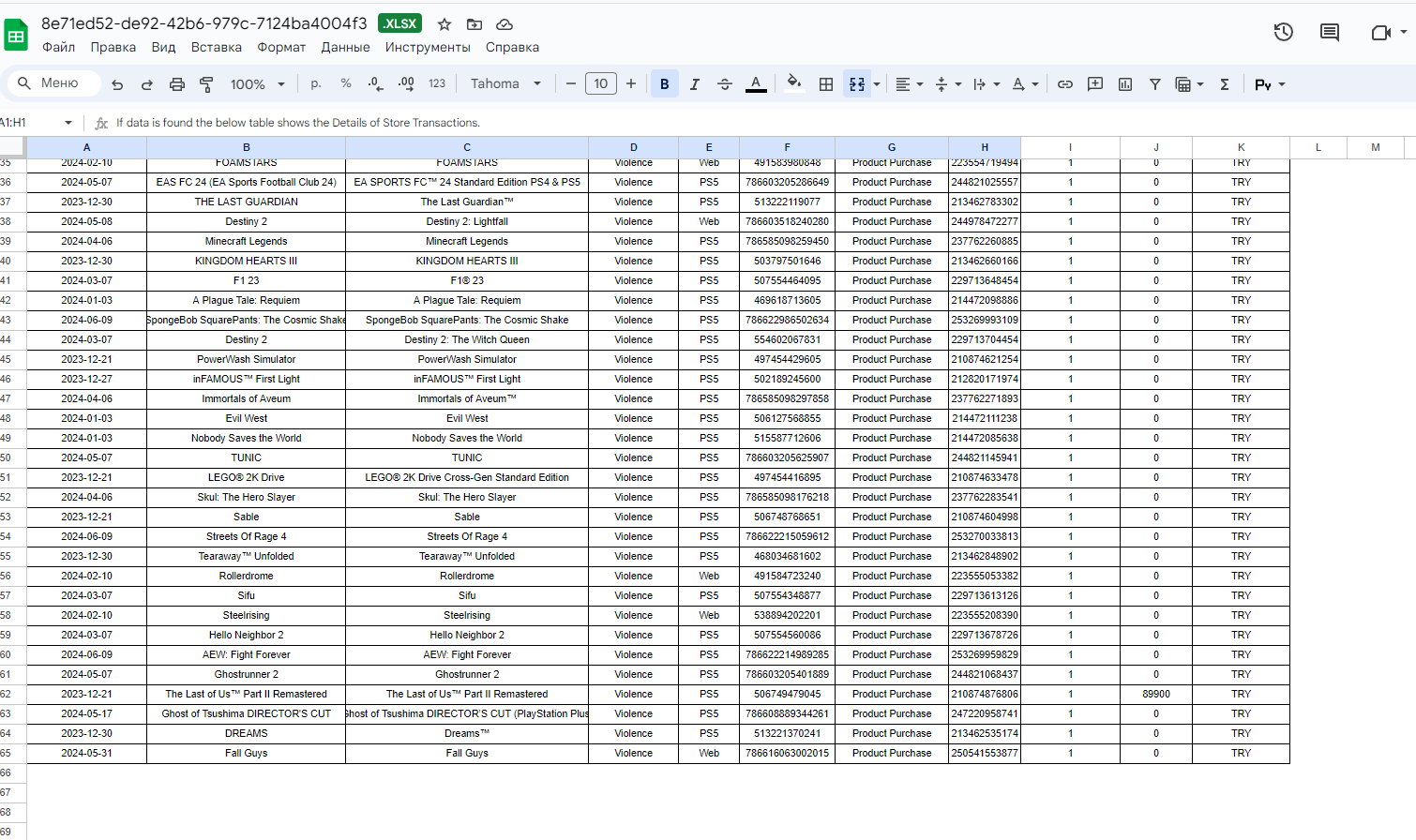1416x840 pixels.
Task: Toggle strikethrough formatting
Action: pyautogui.click(x=725, y=84)
